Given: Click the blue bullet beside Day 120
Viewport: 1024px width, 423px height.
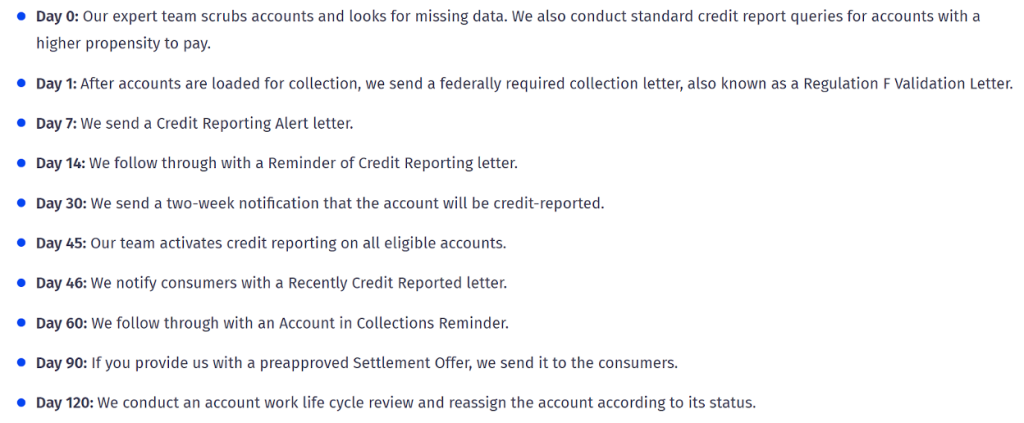Looking at the screenshot, I should pos(21,403).
